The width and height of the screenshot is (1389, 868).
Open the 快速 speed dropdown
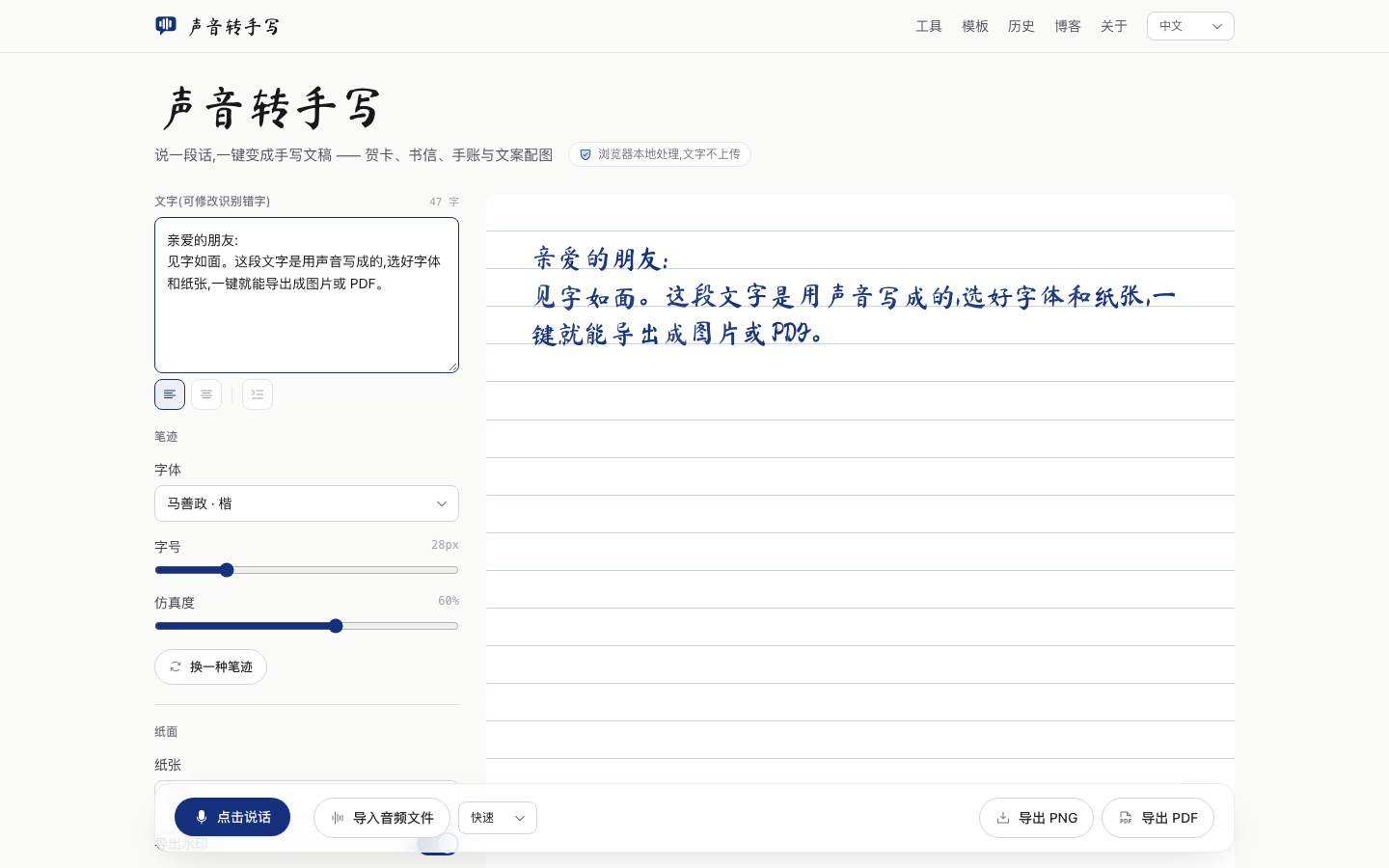click(x=498, y=818)
